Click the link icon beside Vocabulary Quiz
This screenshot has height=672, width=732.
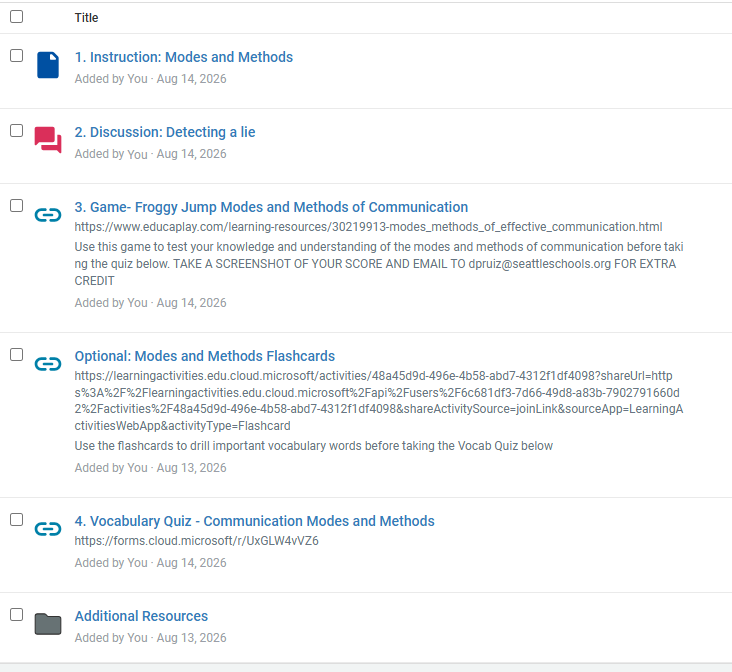[48, 529]
